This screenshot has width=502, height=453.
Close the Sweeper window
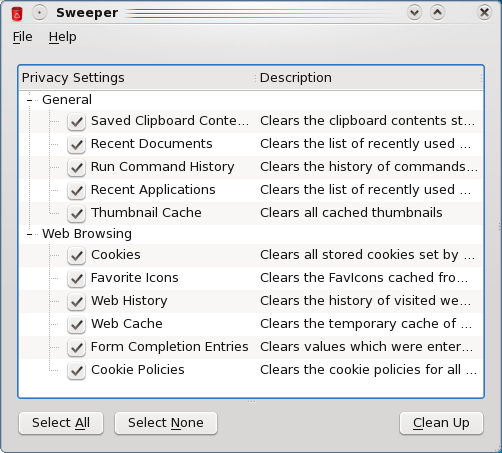pyautogui.click(x=484, y=13)
